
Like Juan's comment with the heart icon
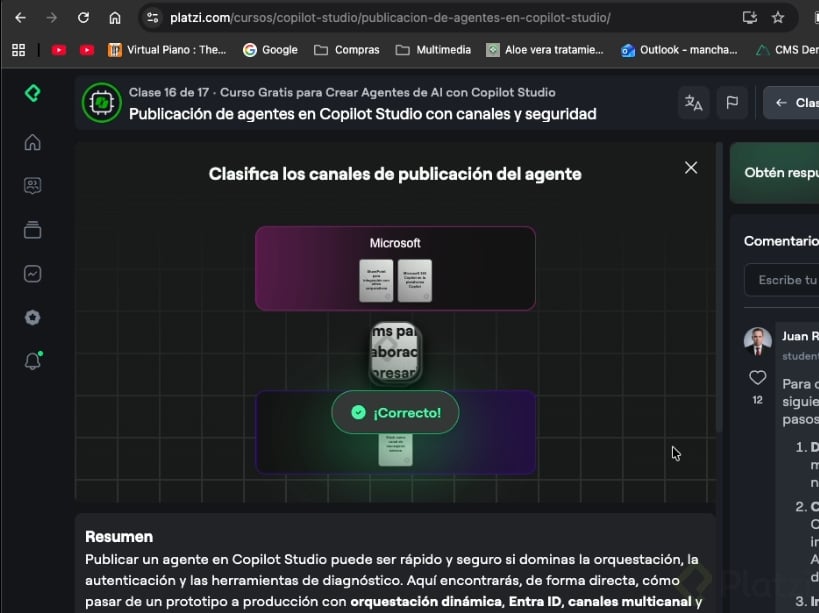click(x=757, y=378)
